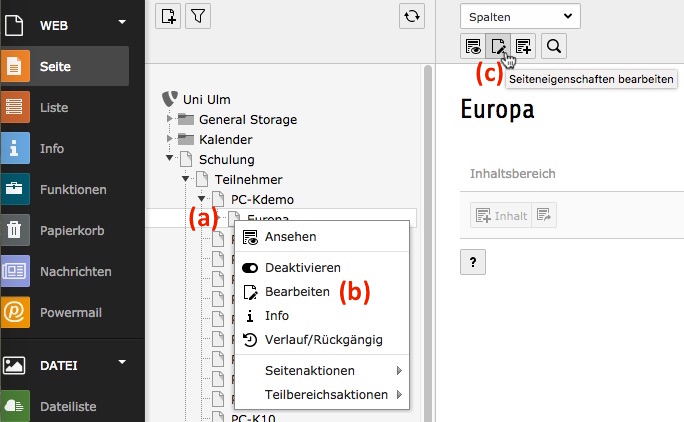Click the Europa page heading
684x422 pixels.
497,110
